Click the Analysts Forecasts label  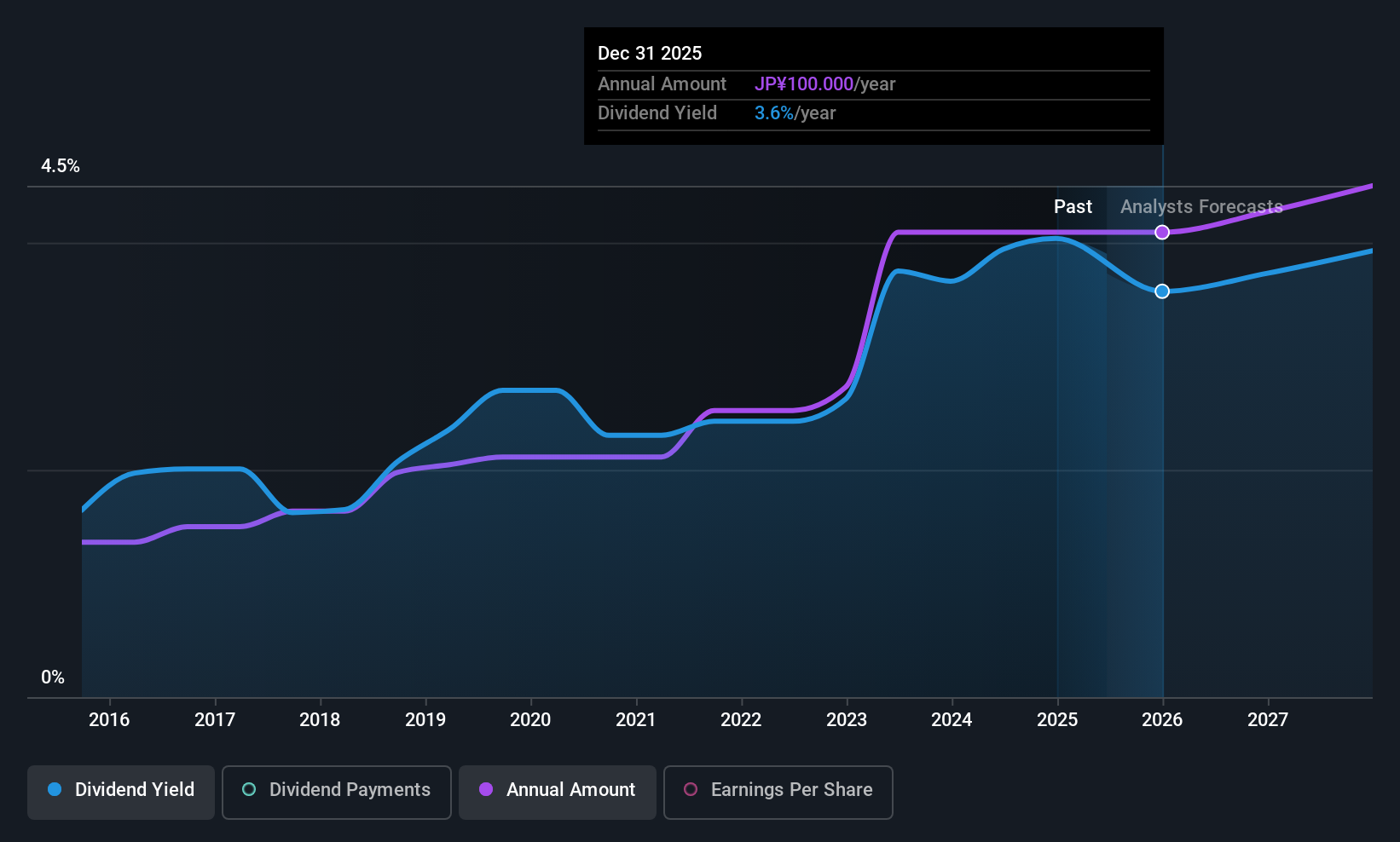click(x=1201, y=207)
